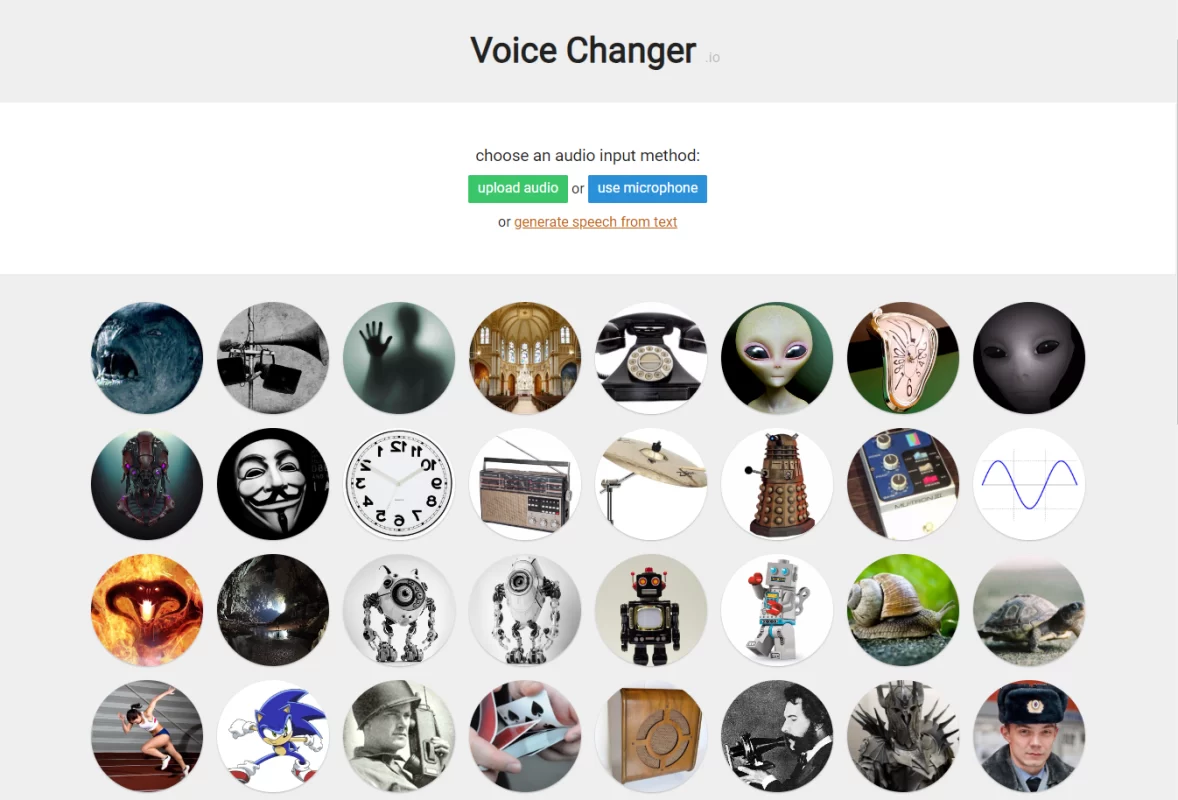Choose the turtle slow voice effect

(x=1028, y=610)
